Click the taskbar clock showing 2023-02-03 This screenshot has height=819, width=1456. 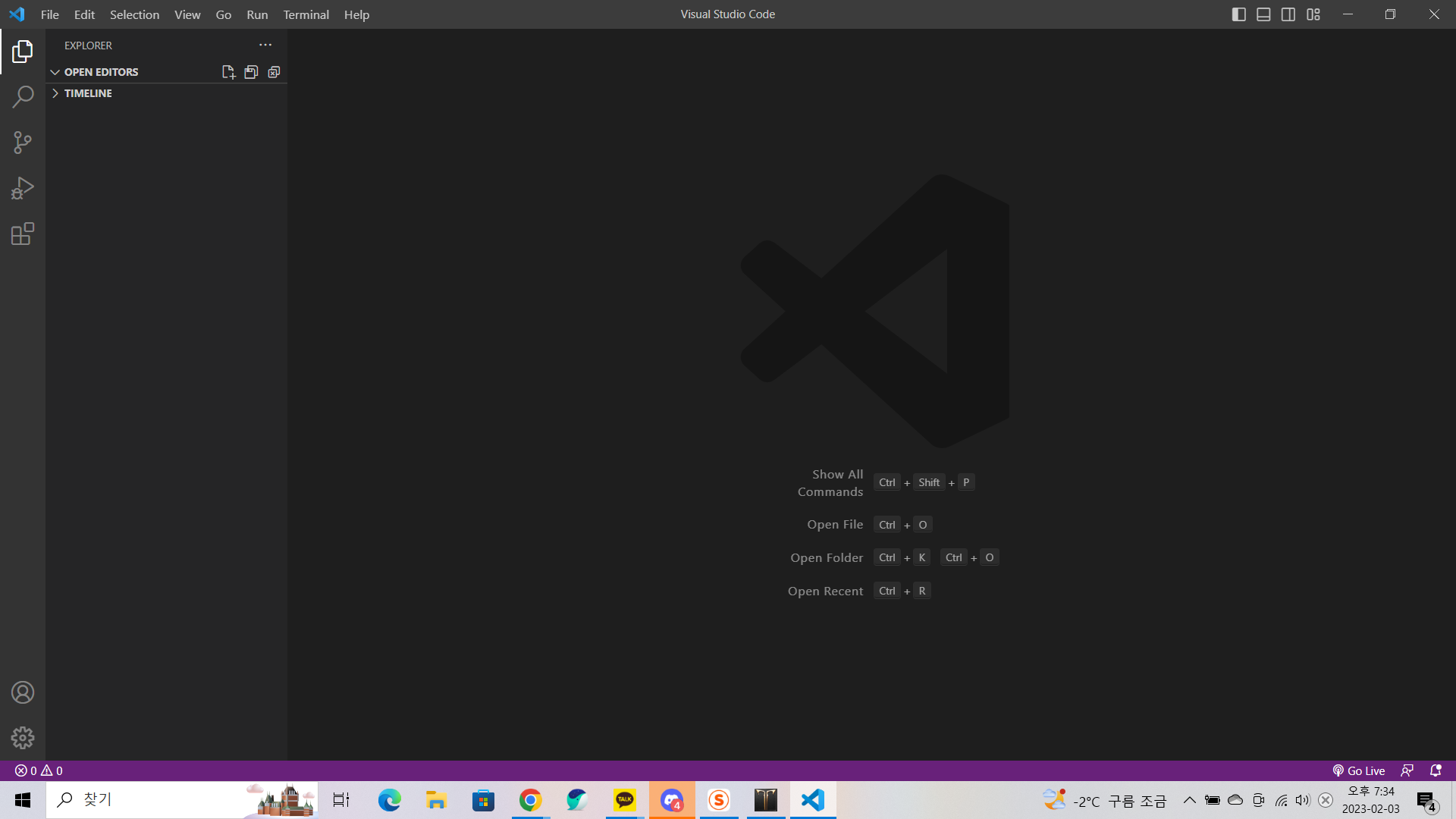point(1371,800)
